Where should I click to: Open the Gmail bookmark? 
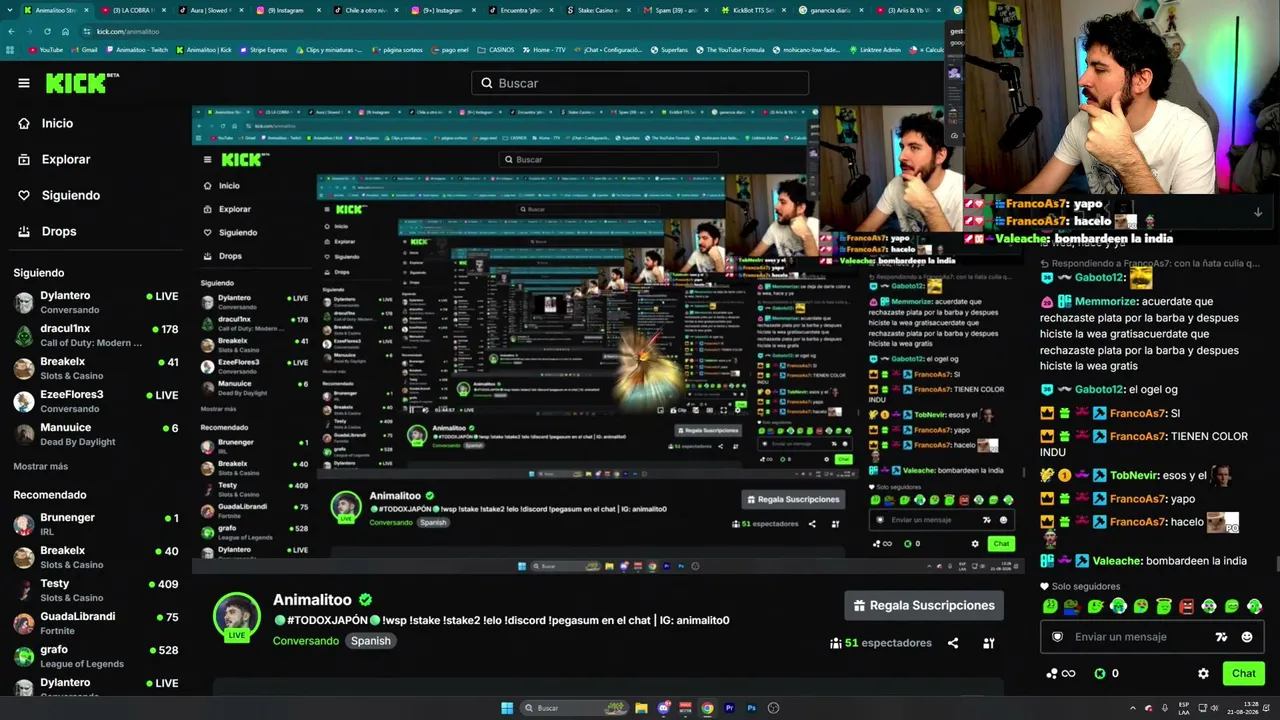click(x=84, y=49)
